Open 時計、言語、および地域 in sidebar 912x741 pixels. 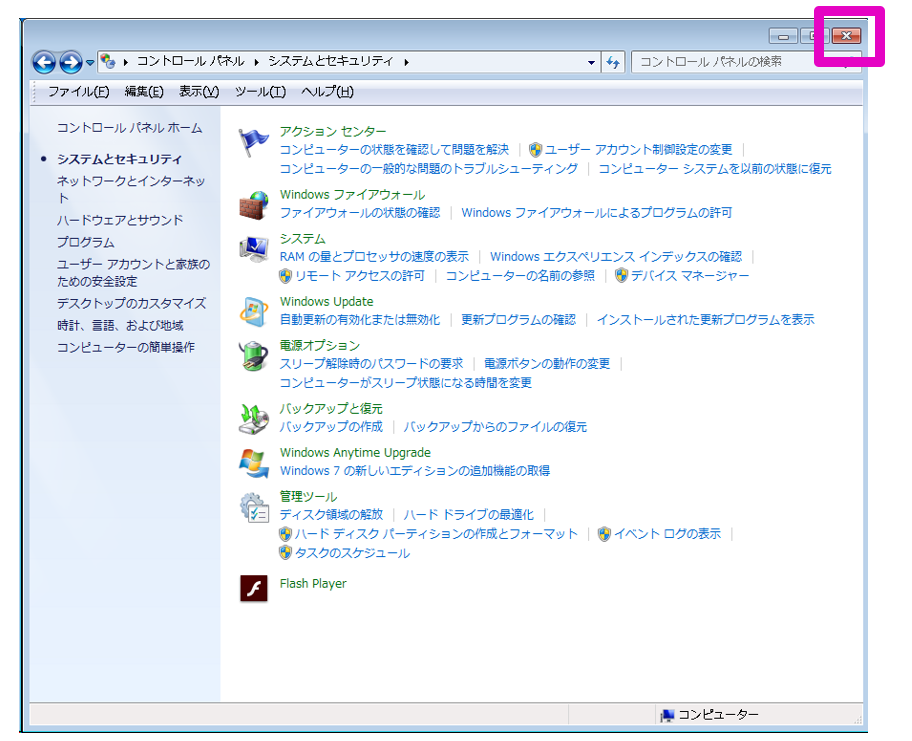click(120, 326)
